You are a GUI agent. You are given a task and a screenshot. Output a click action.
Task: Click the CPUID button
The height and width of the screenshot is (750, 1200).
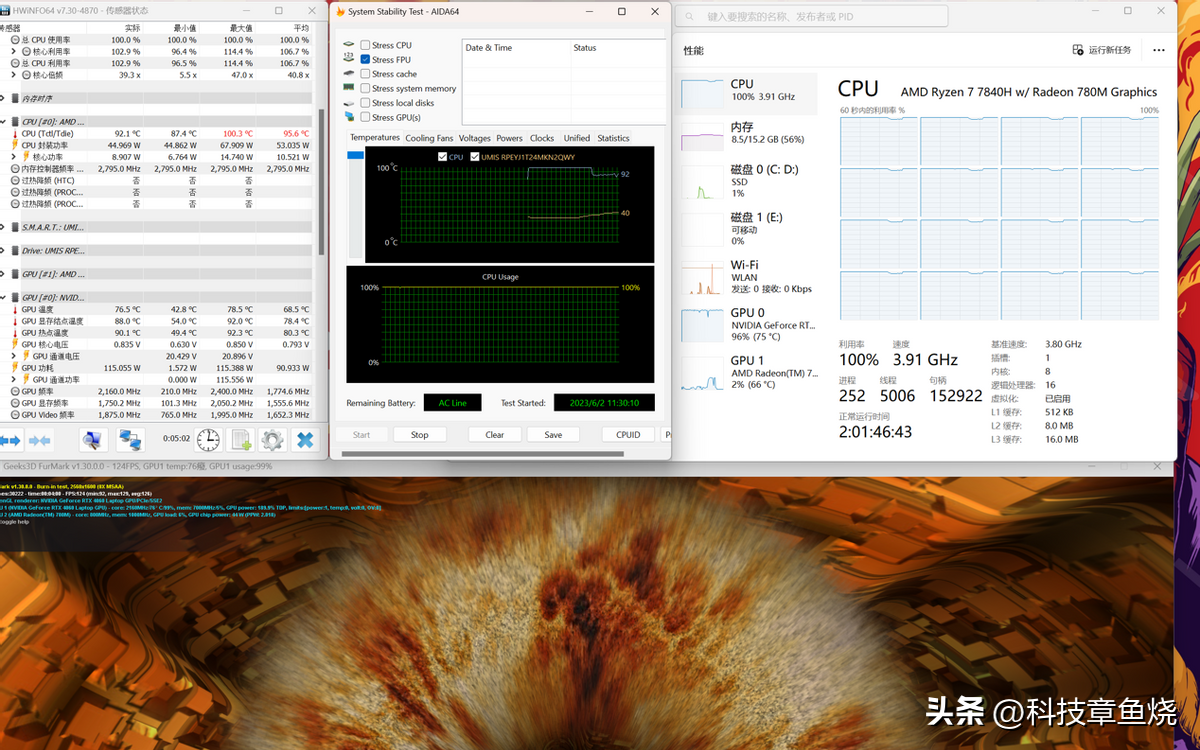point(628,435)
